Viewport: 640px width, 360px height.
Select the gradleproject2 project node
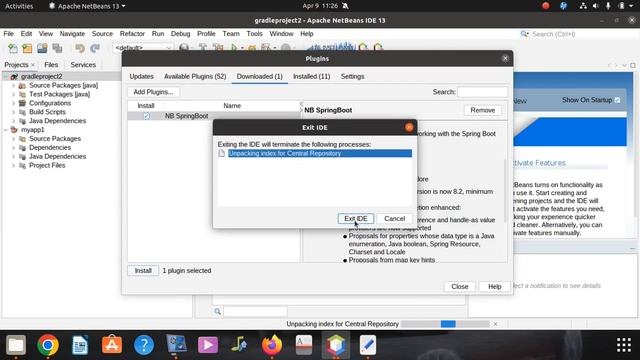click(x=42, y=76)
